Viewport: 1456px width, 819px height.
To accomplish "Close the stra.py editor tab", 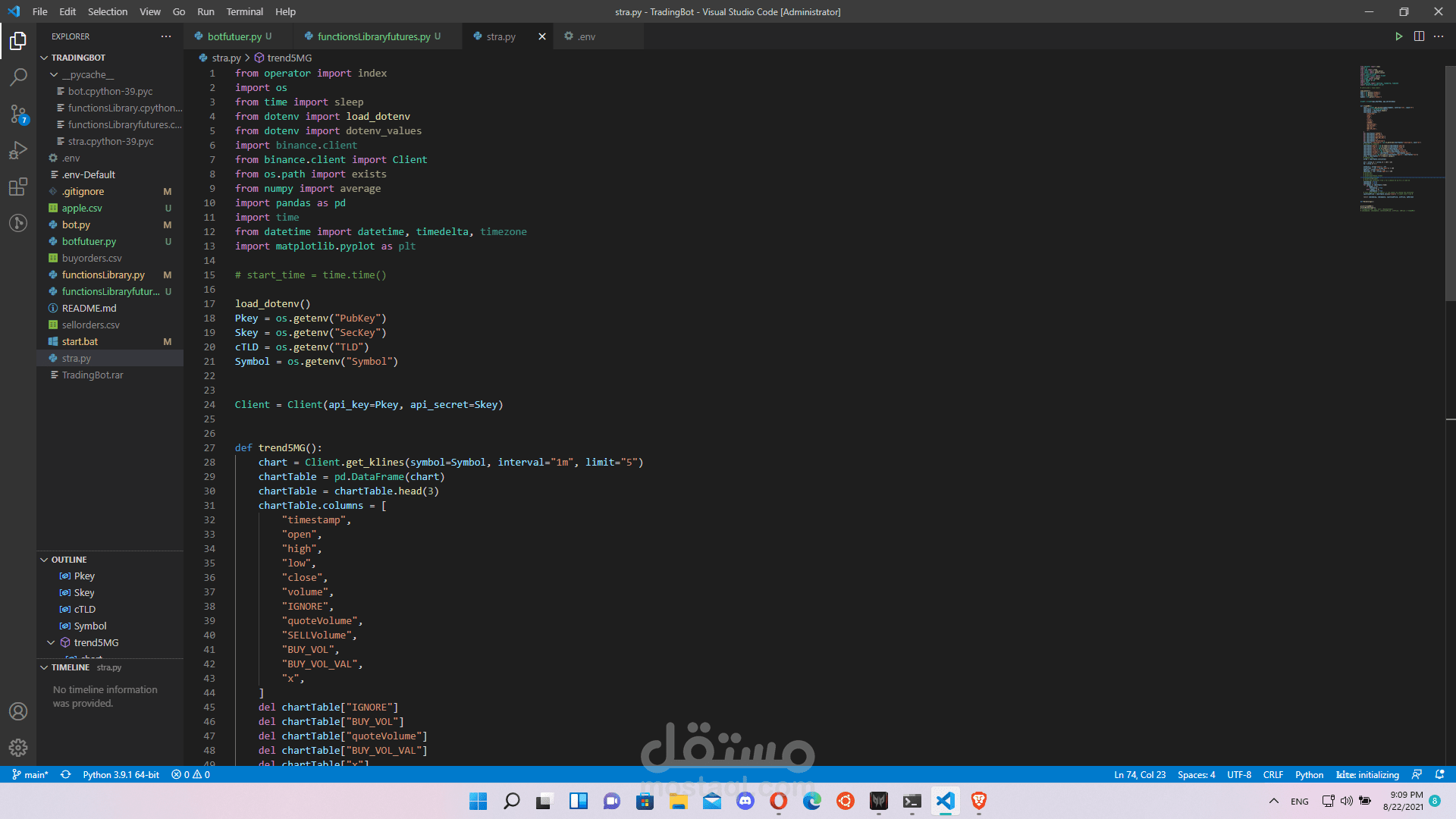I will [541, 36].
